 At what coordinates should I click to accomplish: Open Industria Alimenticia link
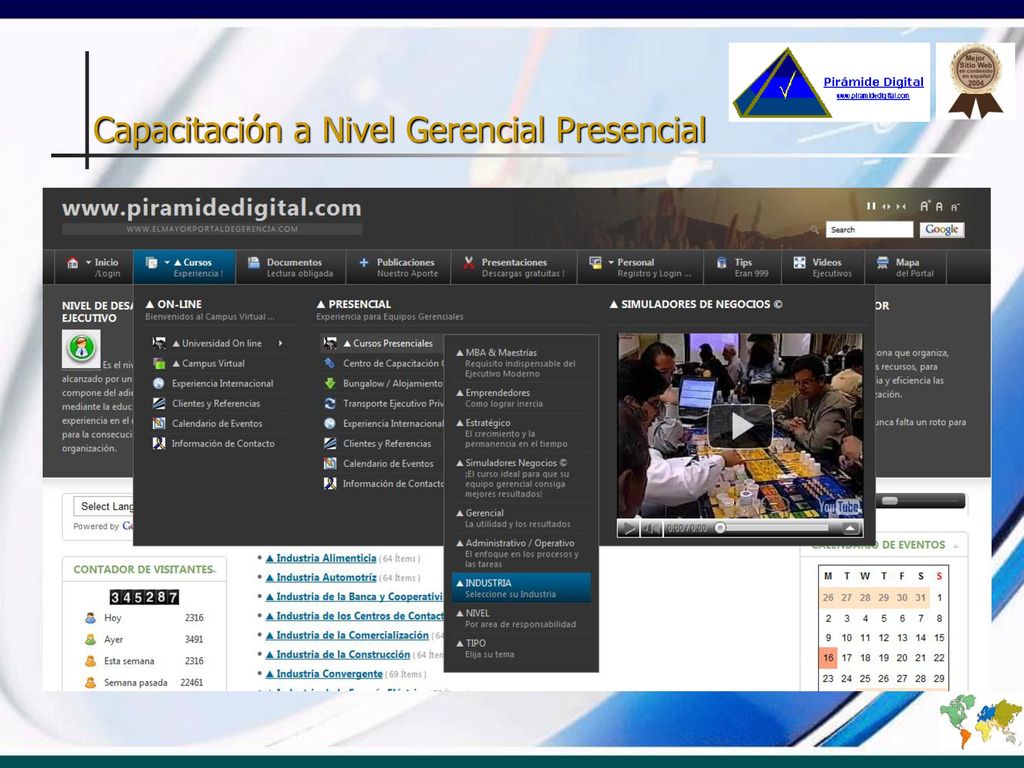point(321,558)
